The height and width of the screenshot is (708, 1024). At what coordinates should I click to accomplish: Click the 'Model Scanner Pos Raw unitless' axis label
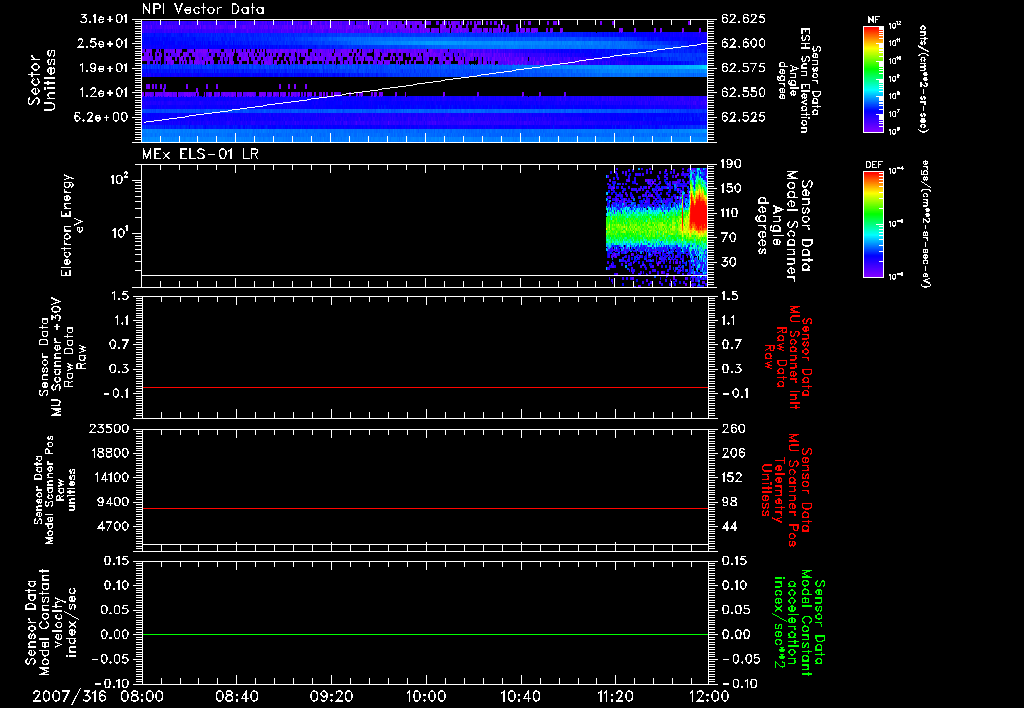click(55, 490)
